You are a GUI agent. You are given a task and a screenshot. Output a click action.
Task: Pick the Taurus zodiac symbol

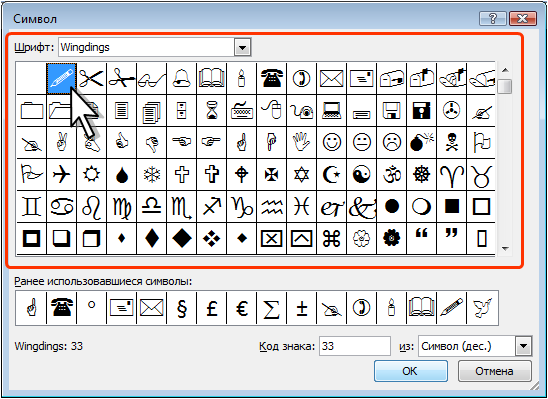[481, 174]
